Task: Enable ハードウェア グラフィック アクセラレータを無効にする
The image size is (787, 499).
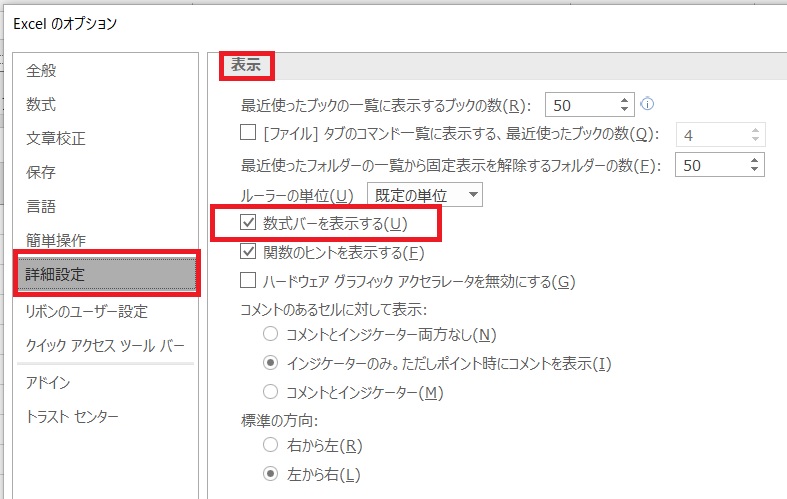Action: coord(248,280)
